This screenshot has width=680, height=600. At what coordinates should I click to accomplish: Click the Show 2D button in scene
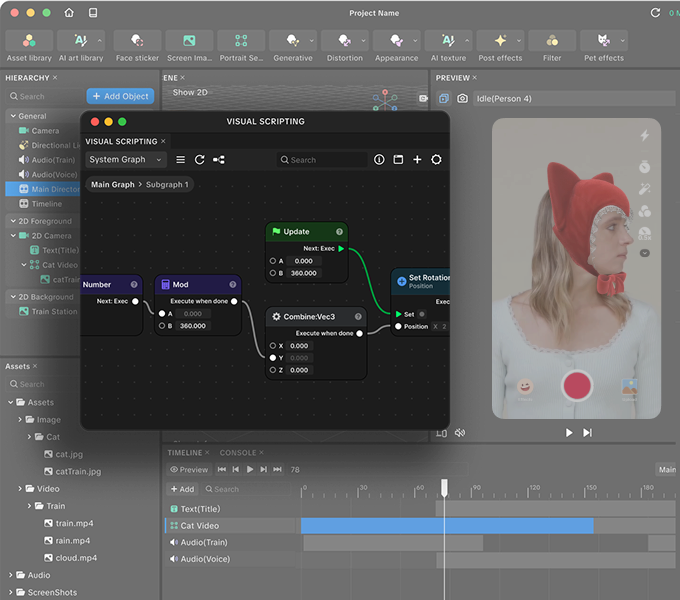(190, 92)
